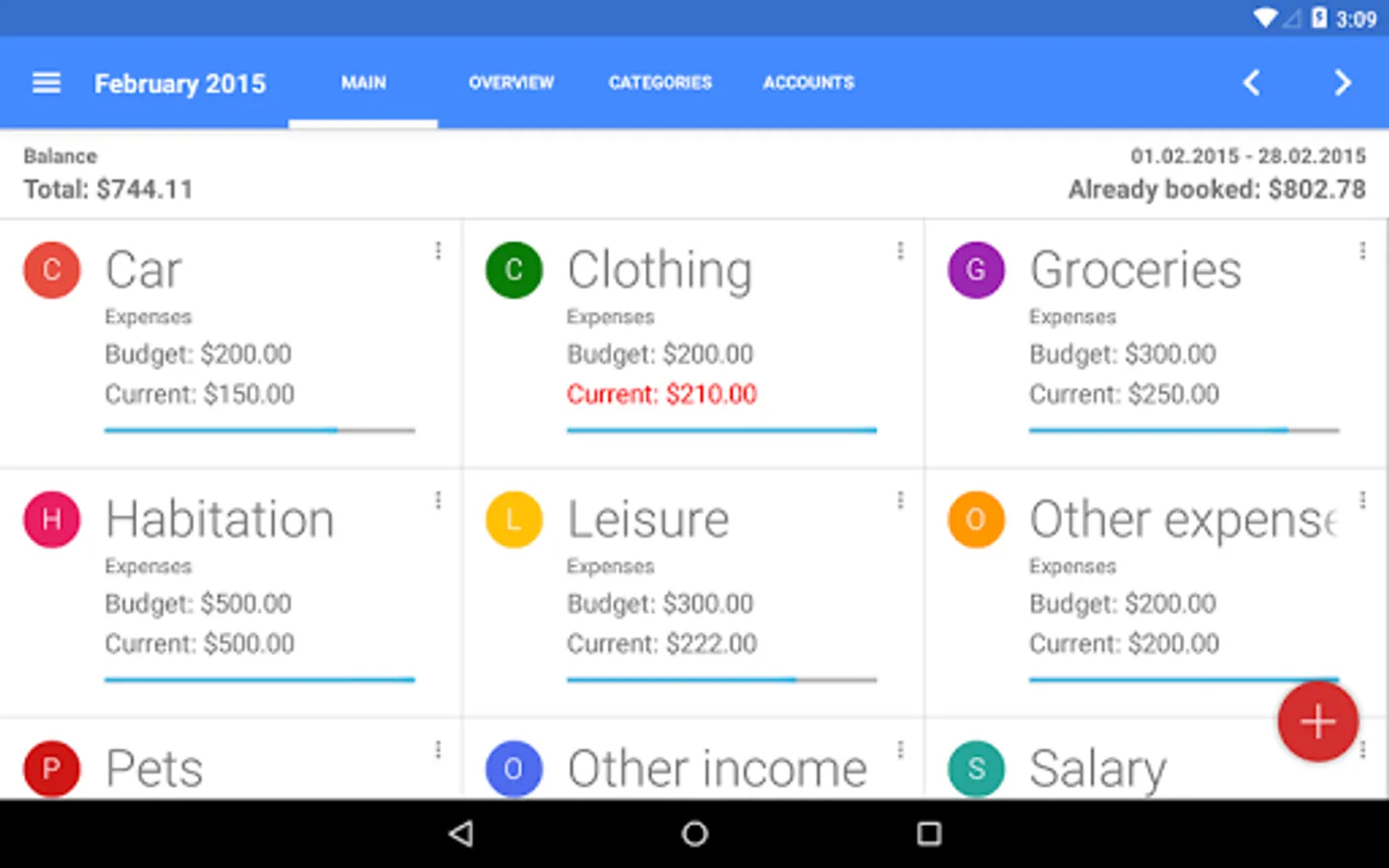
Task: Click the balance 'Total: $744.11' text
Action: [x=108, y=189]
